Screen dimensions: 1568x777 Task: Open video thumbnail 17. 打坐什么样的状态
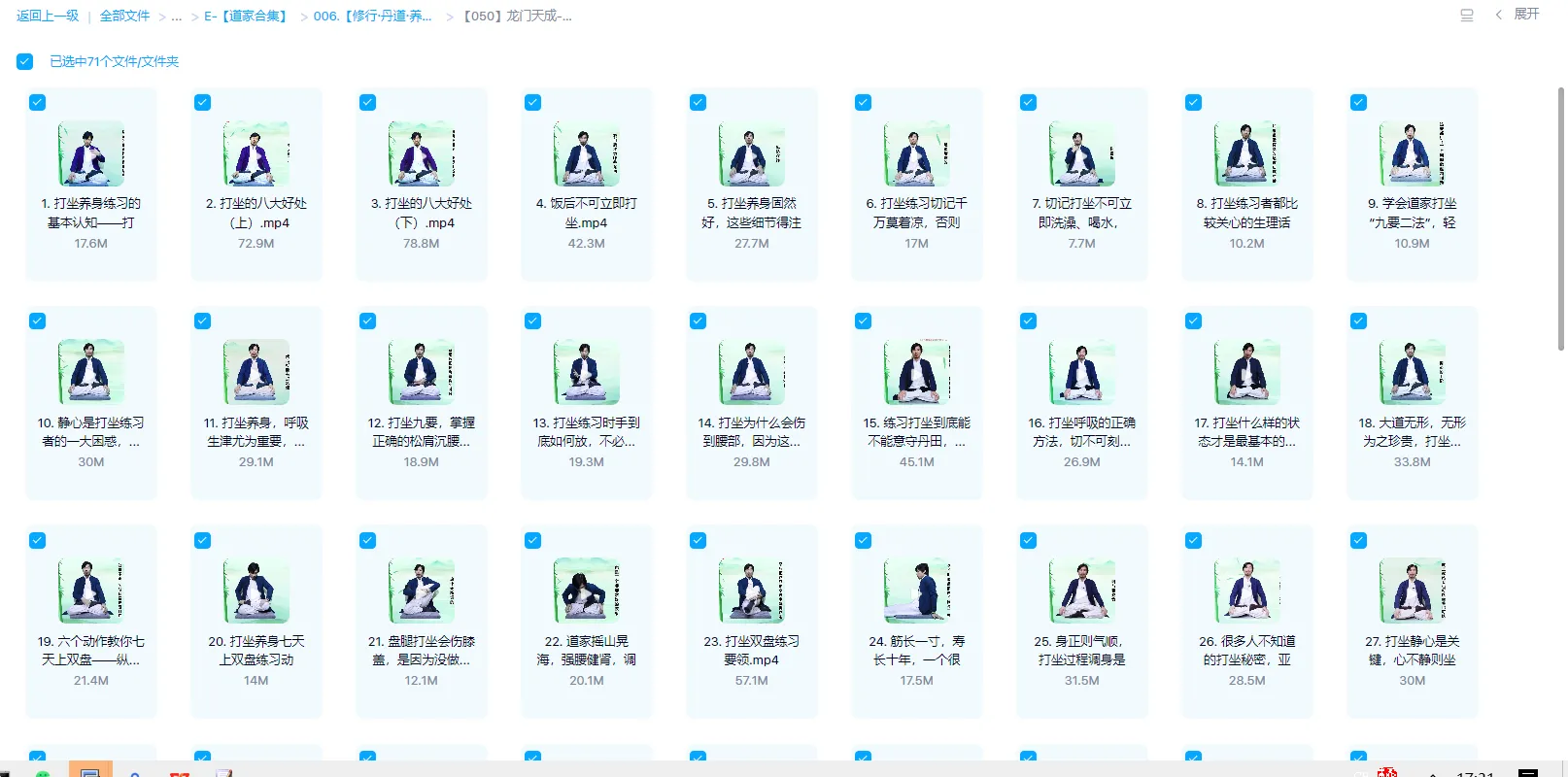click(x=1247, y=372)
